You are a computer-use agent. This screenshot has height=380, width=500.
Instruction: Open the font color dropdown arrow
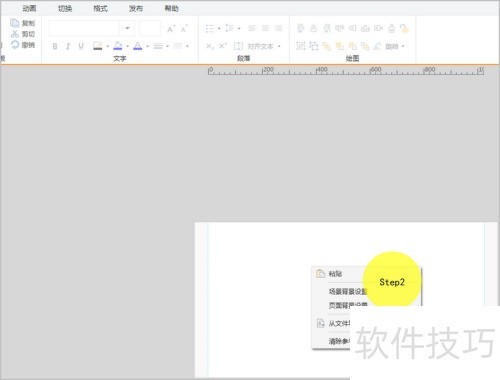(x=147, y=46)
